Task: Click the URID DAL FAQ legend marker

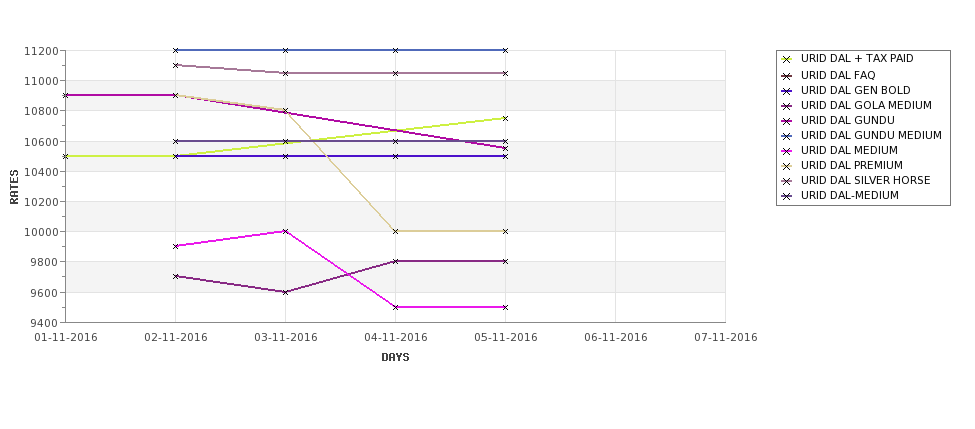Action: [x=787, y=76]
